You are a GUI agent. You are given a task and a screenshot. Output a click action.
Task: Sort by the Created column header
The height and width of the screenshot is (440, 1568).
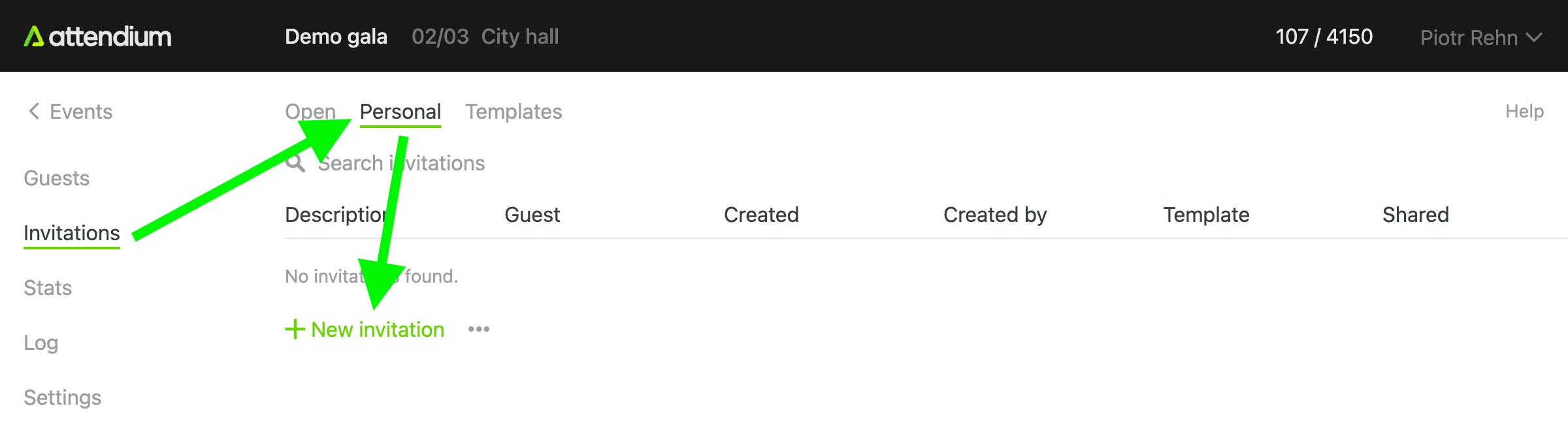coord(761,215)
